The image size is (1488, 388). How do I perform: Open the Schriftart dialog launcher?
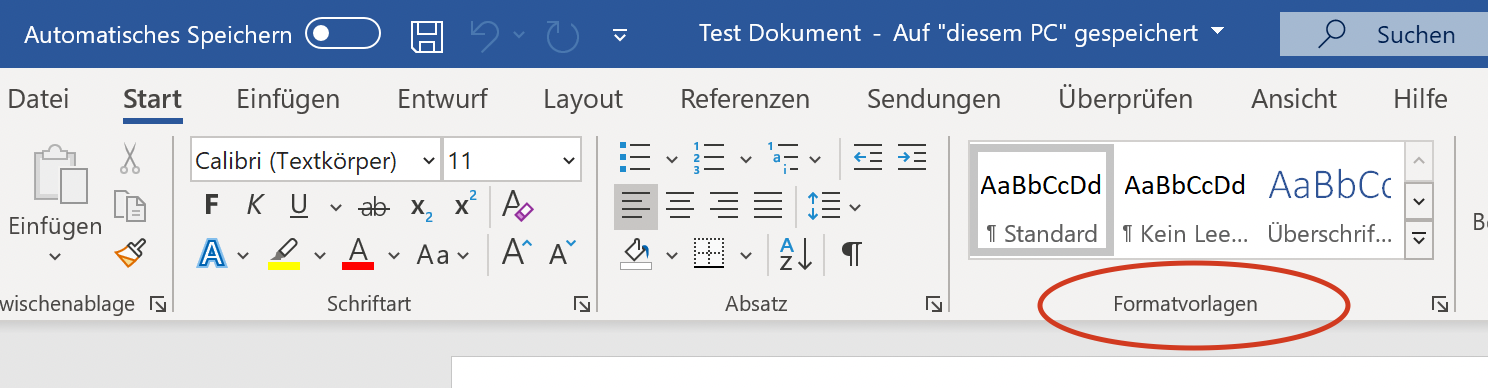(581, 304)
